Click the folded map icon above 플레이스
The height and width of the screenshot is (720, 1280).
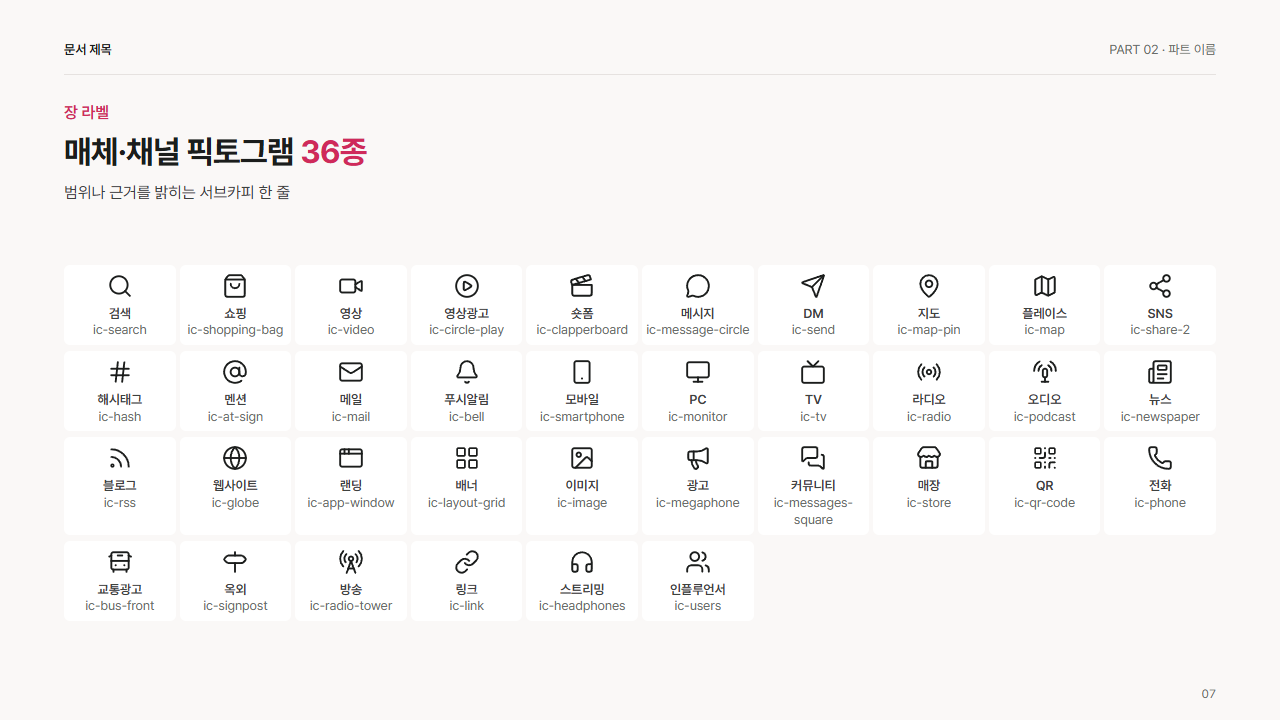click(x=1045, y=286)
